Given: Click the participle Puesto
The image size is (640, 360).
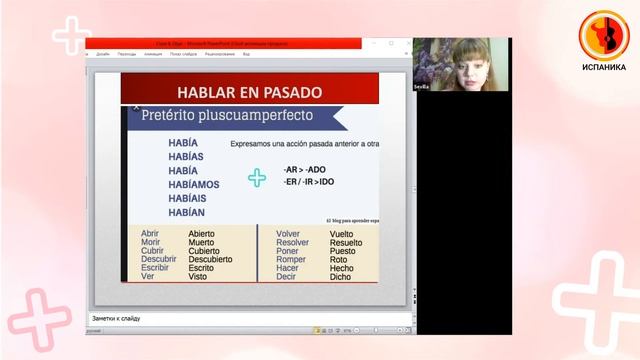Looking at the screenshot, I should [342, 251].
